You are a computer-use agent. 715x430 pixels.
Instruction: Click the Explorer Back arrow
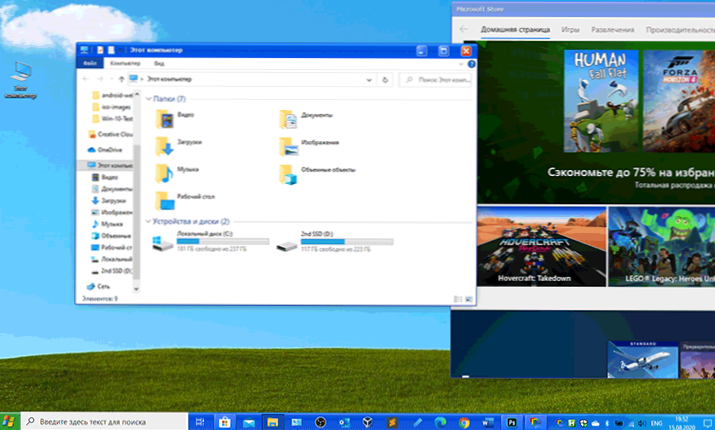[x=86, y=79]
